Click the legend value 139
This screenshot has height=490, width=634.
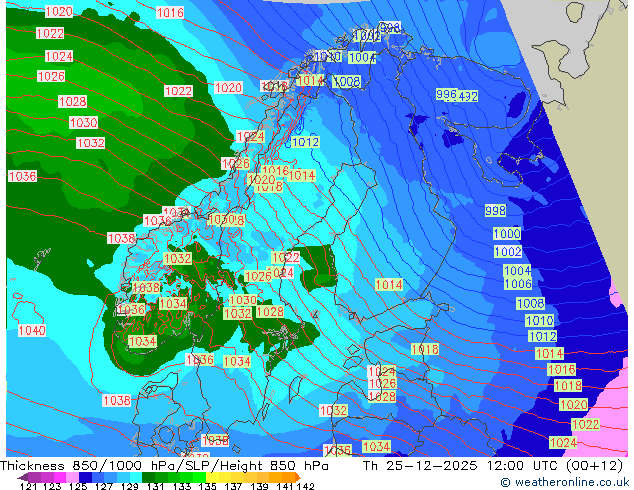point(259,486)
